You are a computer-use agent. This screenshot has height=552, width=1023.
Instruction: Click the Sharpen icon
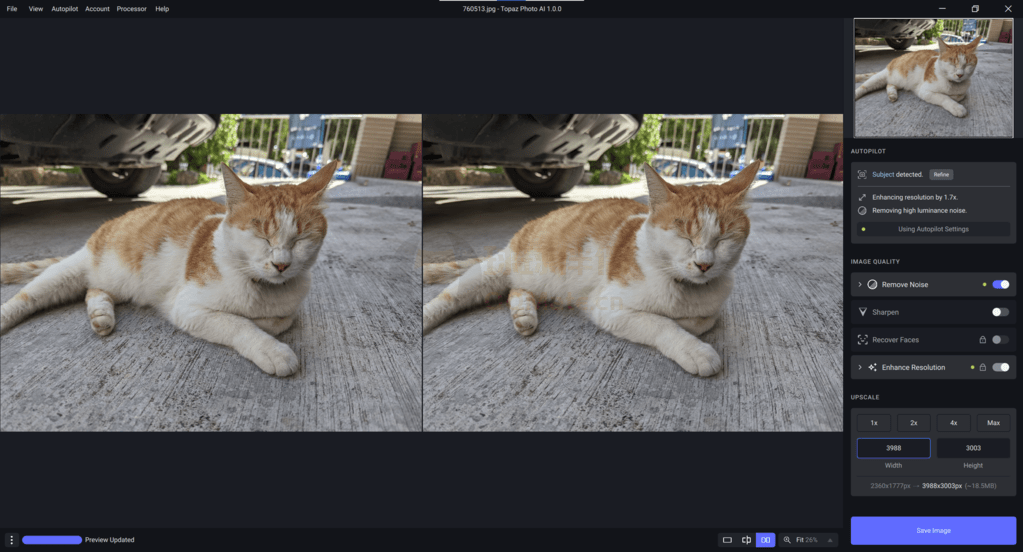click(863, 312)
